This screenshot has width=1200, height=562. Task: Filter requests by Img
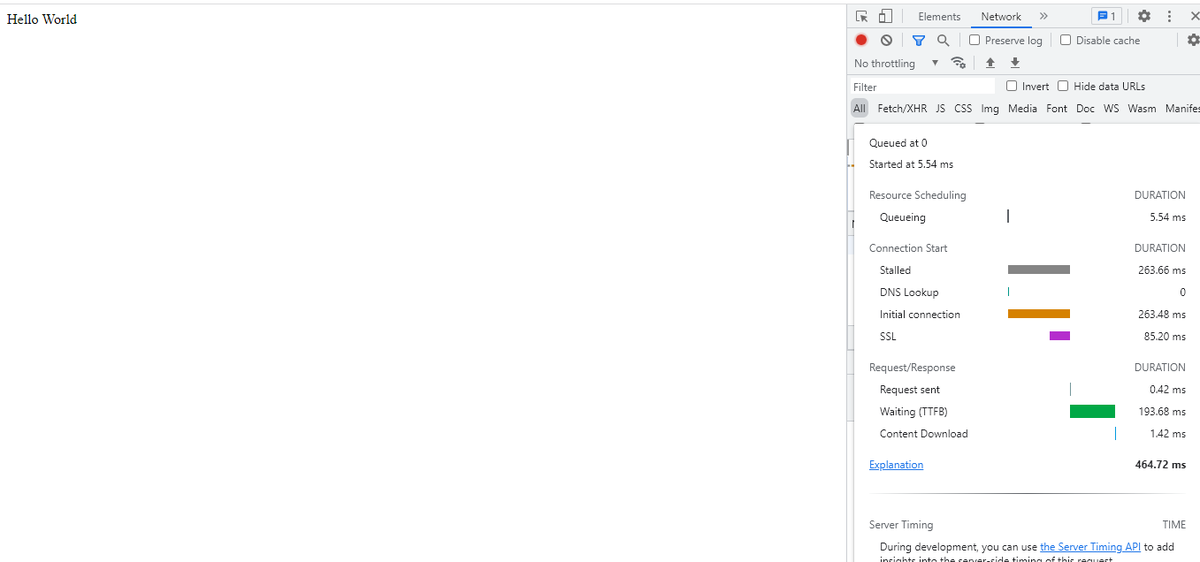point(990,108)
